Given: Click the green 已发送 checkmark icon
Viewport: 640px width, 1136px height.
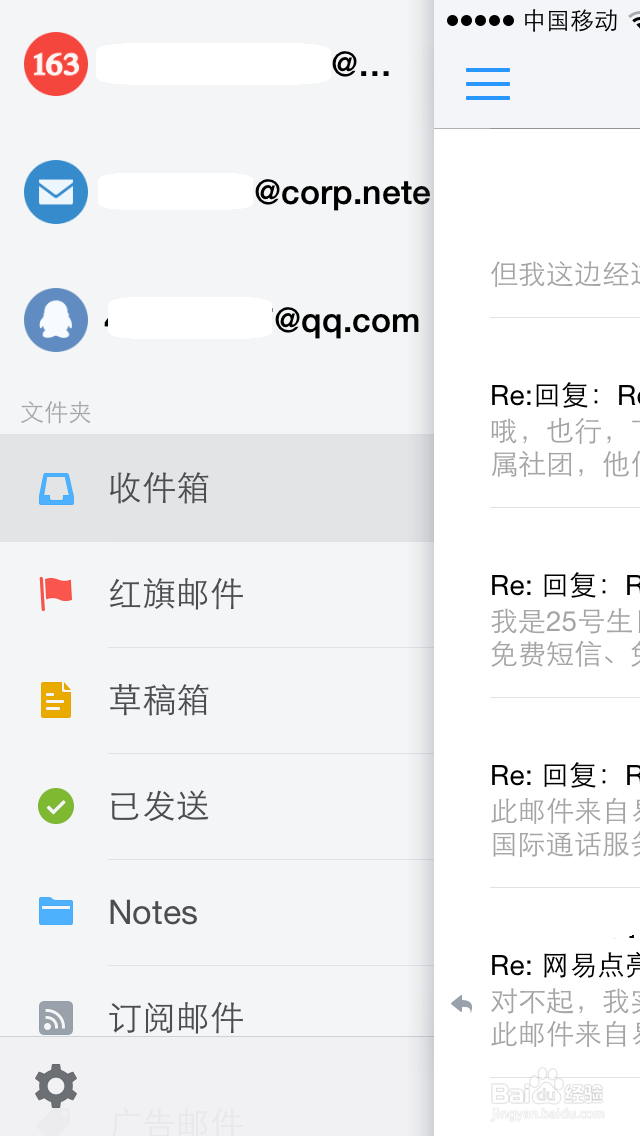Looking at the screenshot, I should [56, 806].
